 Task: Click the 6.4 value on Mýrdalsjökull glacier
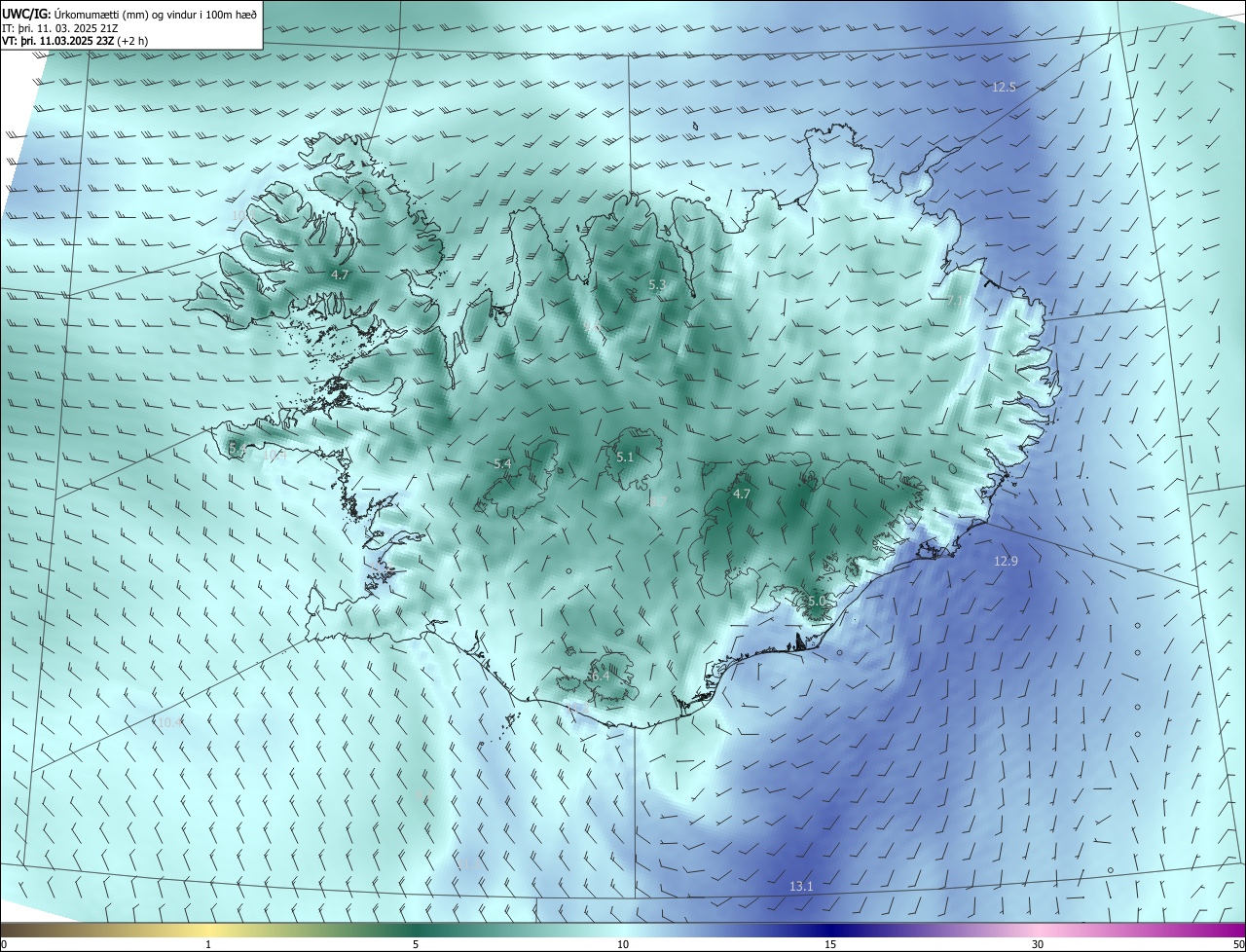click(600, 676)
